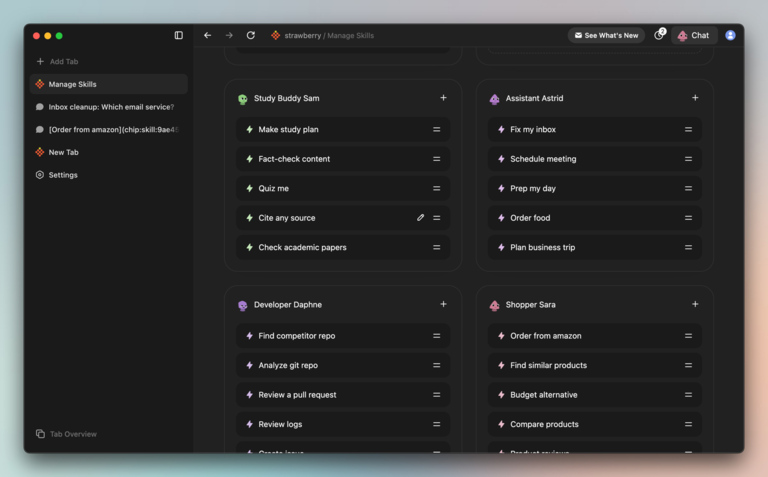768x477 pixels.
Task: Toggle the sidebar panel icon
Action: point(179,35)
